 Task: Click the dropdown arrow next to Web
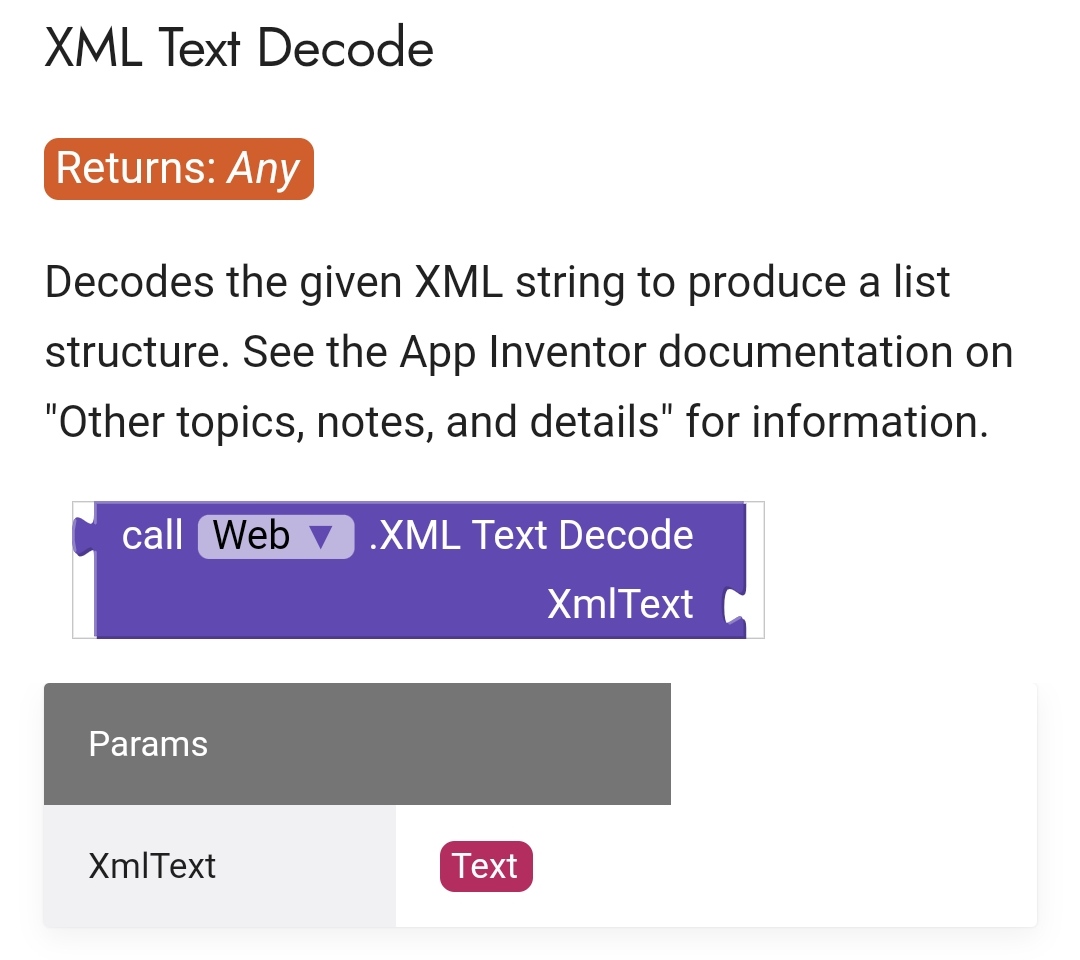pos(320,537)
